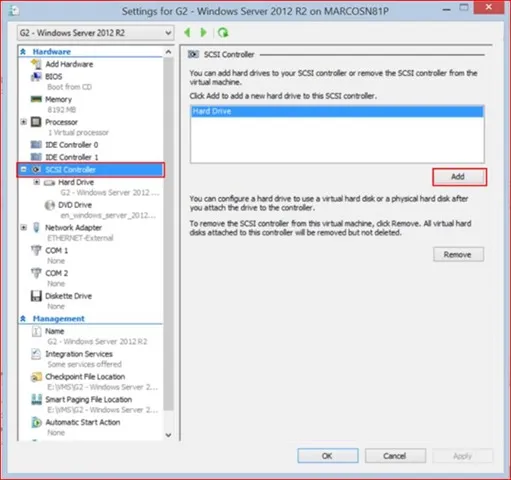Screen dimensions: 511x480
Task: Click the Hard Drive tree icon
Action: click(x=49, y=182)
